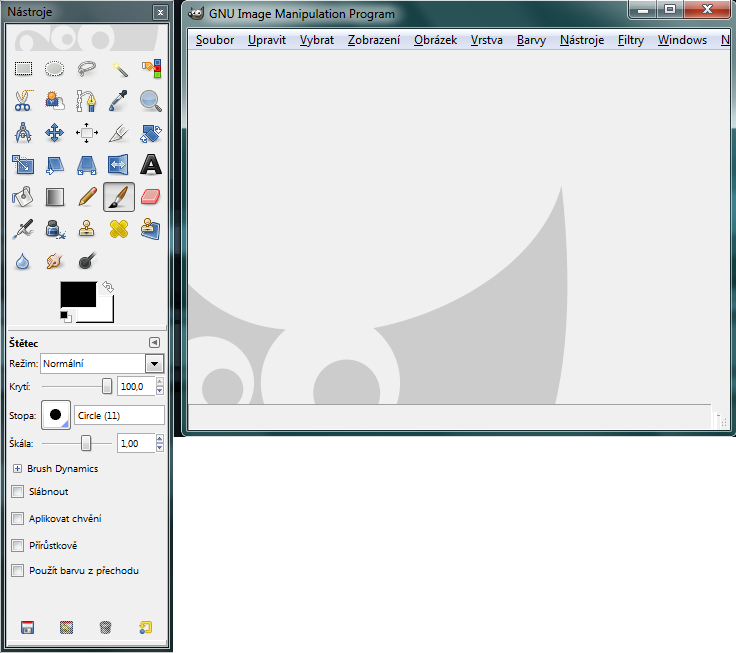Save tool options with the floppy icon
Image resolution: width=736 pixels, height=653 pixels.
pyautogui.click(x=27, y=627)
